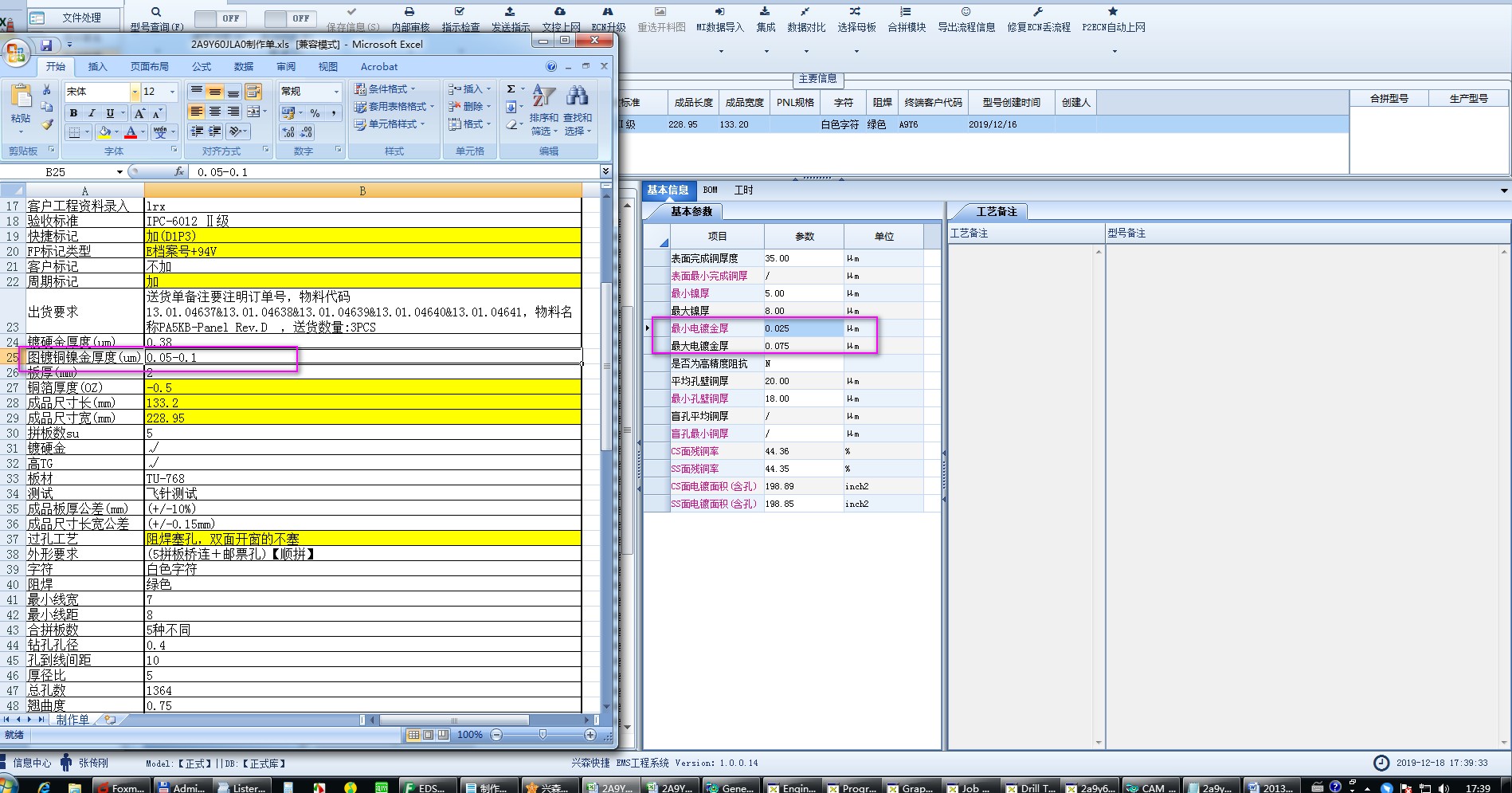
Task: Click 指示检查 checkbox icon button
Action: click(x=460, y=19)
